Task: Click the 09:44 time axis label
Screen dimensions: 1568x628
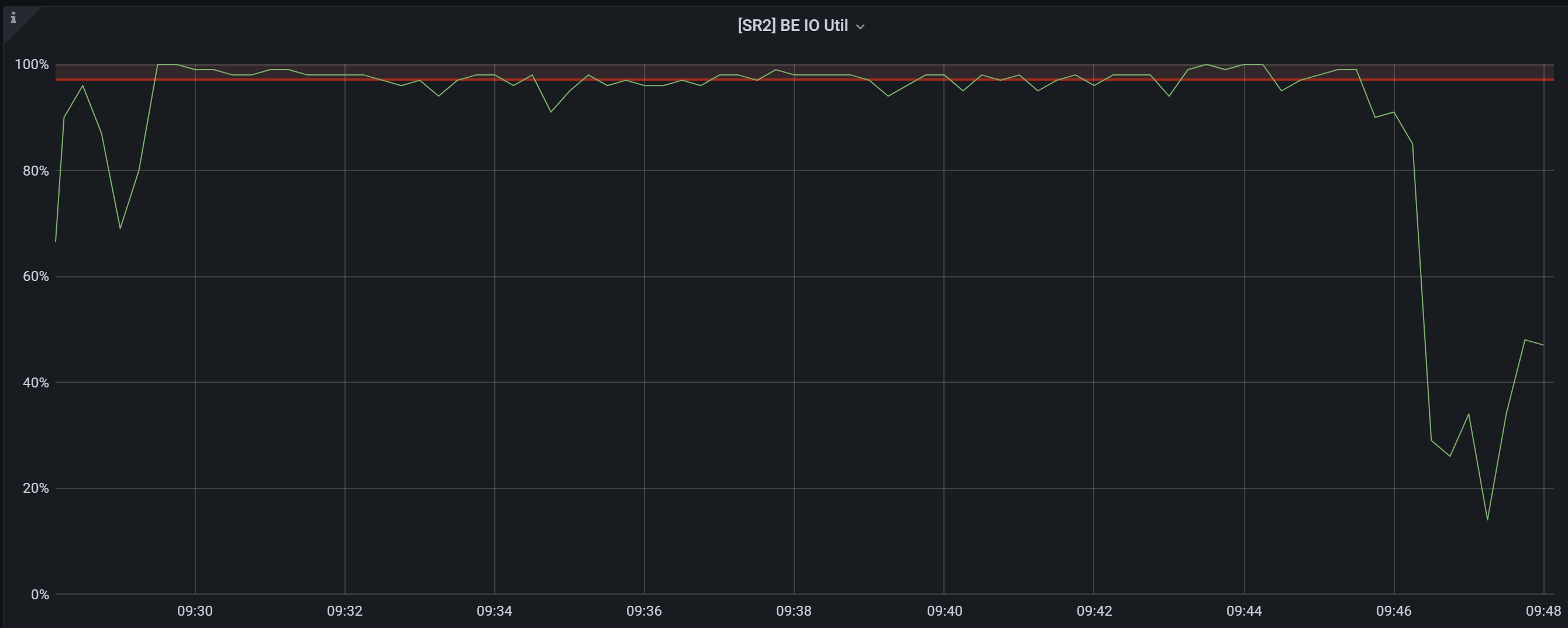Action: [x=1244, y=611]
